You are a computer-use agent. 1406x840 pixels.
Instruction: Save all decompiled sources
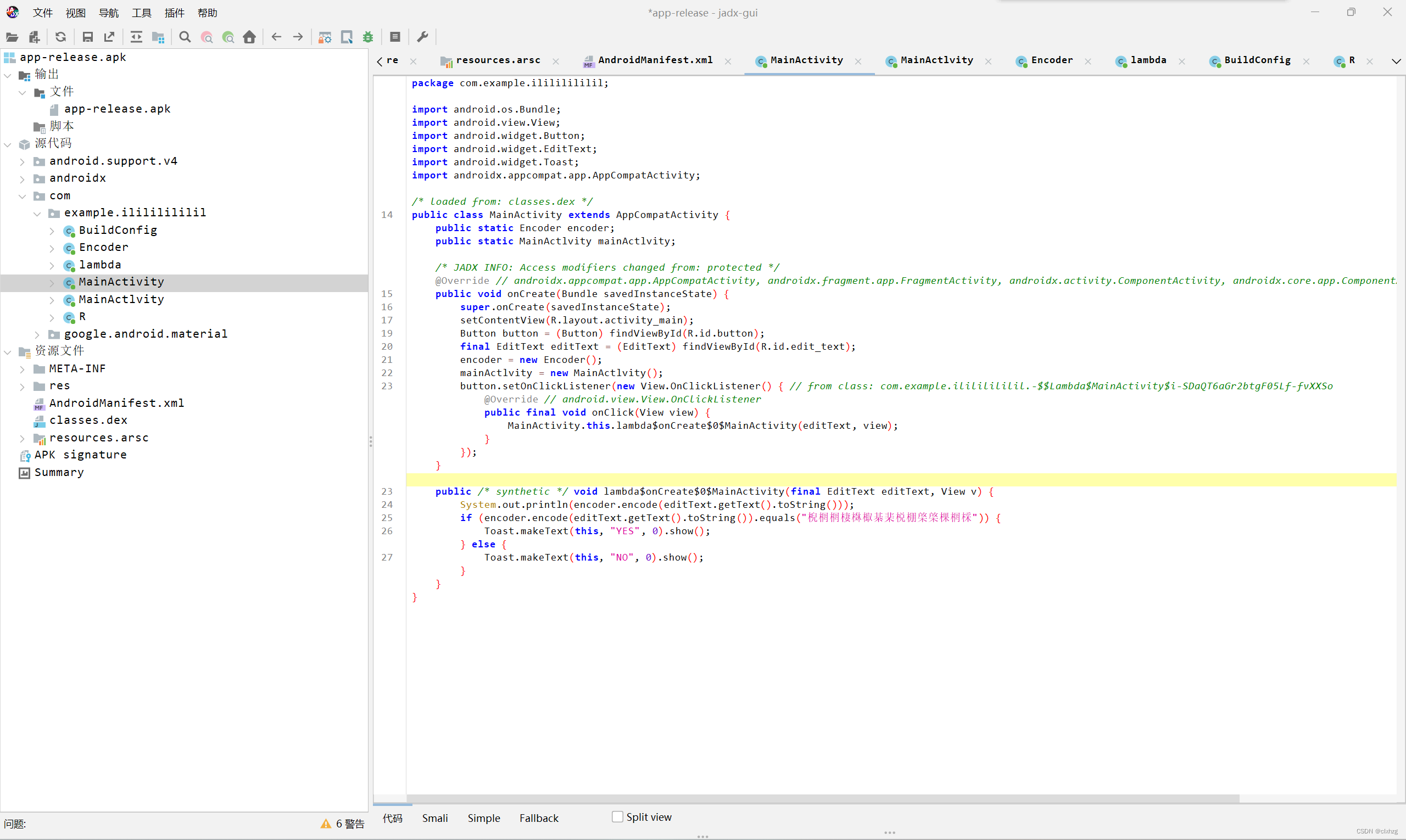pyautogui.click(x=87, y=37)
